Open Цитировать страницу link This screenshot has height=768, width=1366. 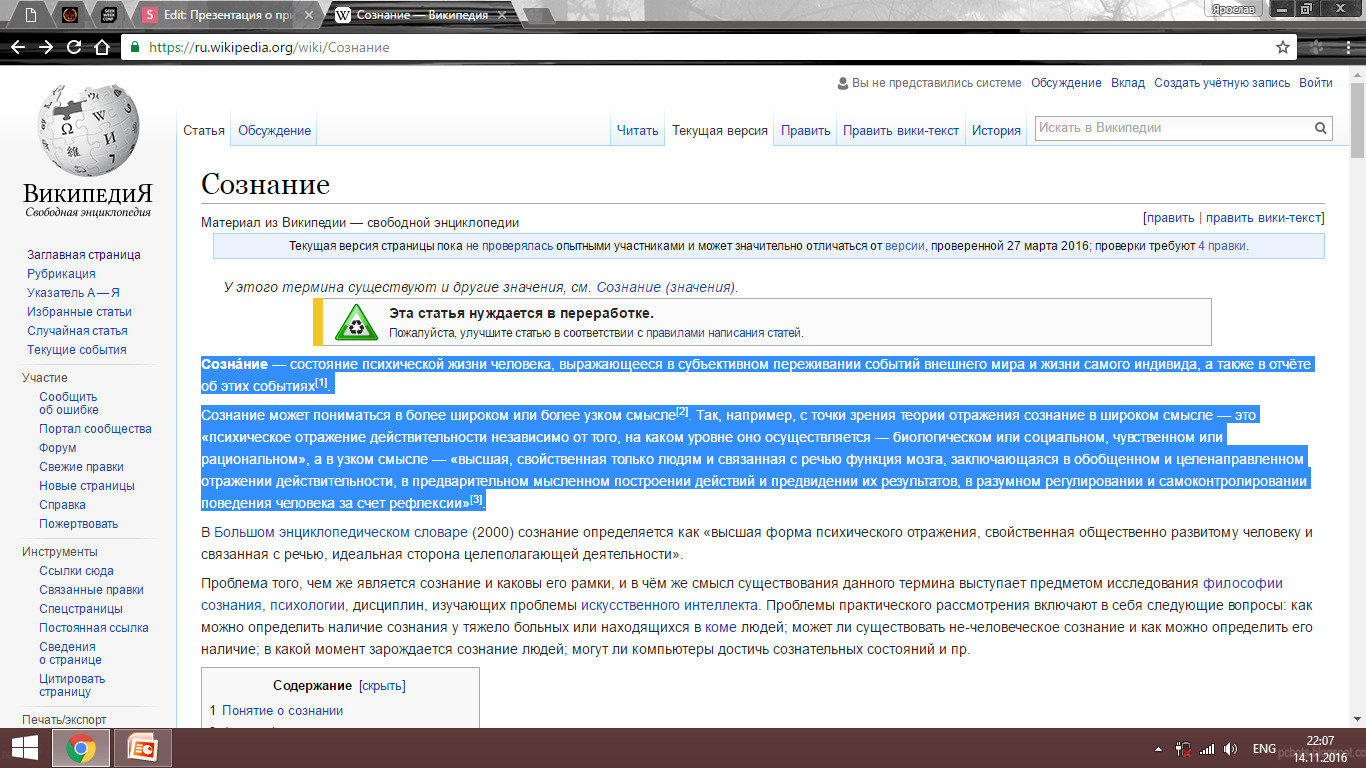[x=72, y=685]
